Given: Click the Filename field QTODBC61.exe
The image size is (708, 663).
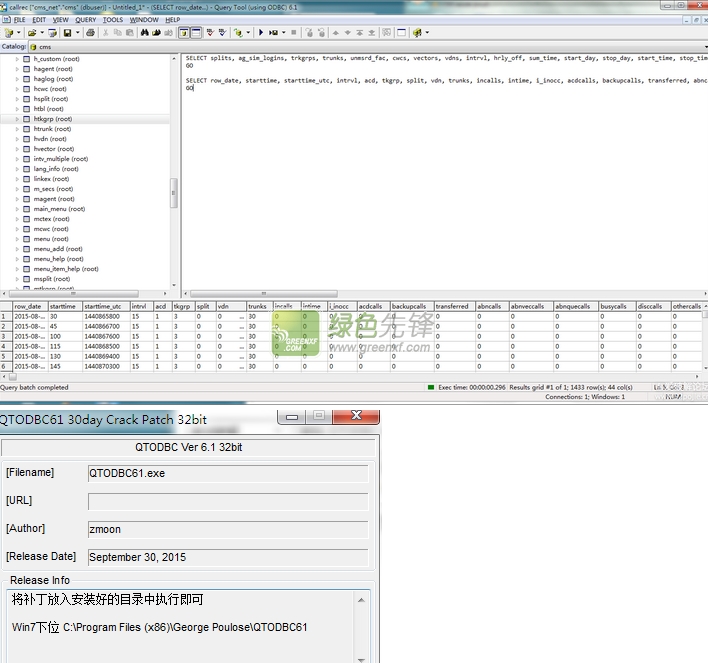Looking at the screenshot, I should [x=228, y=474].
